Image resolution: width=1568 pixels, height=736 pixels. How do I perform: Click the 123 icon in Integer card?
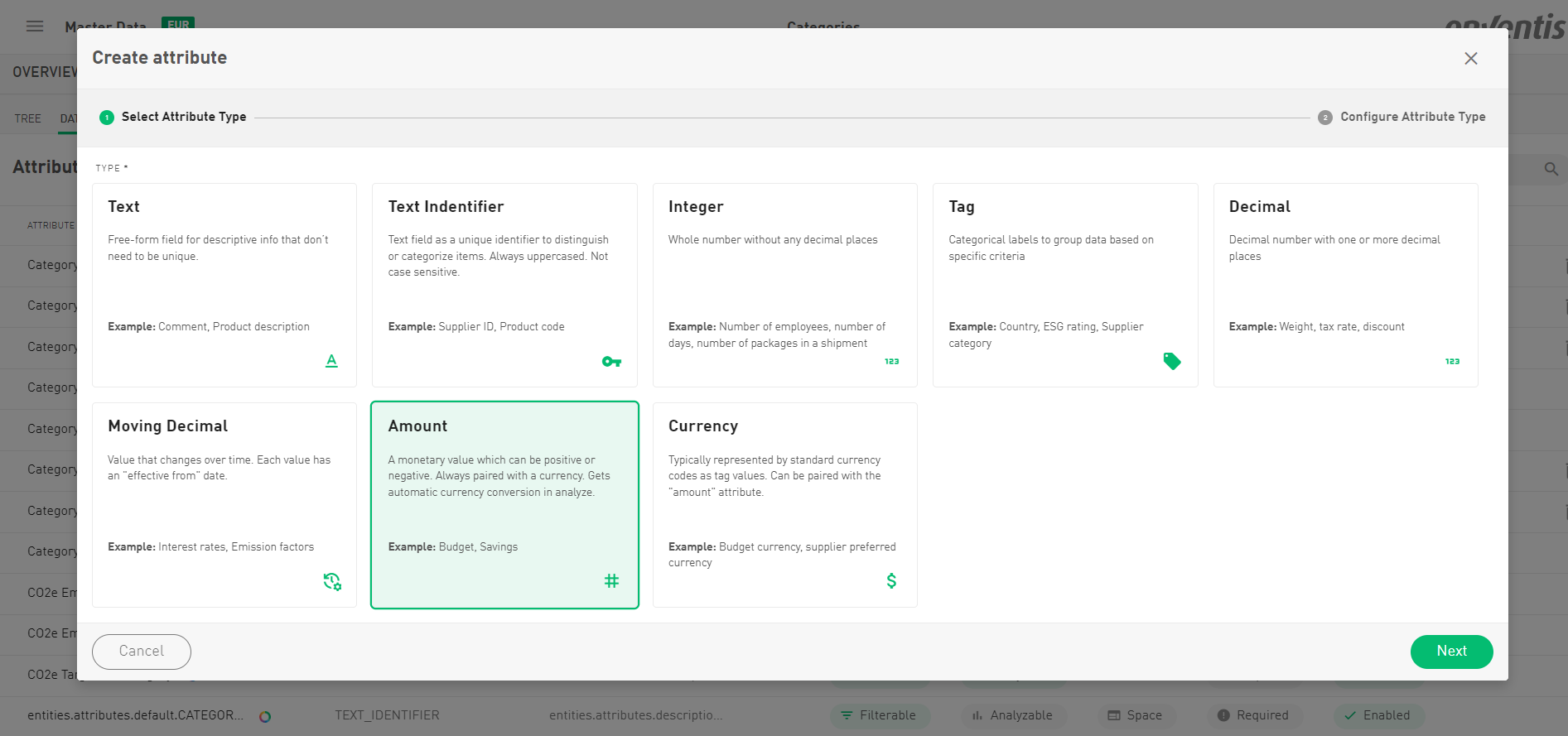coord(891,362)
